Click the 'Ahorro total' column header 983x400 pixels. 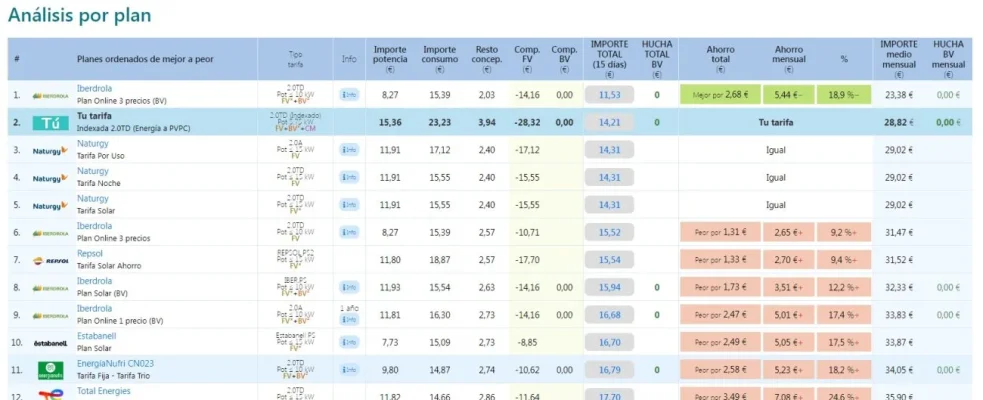click(720, 59)
